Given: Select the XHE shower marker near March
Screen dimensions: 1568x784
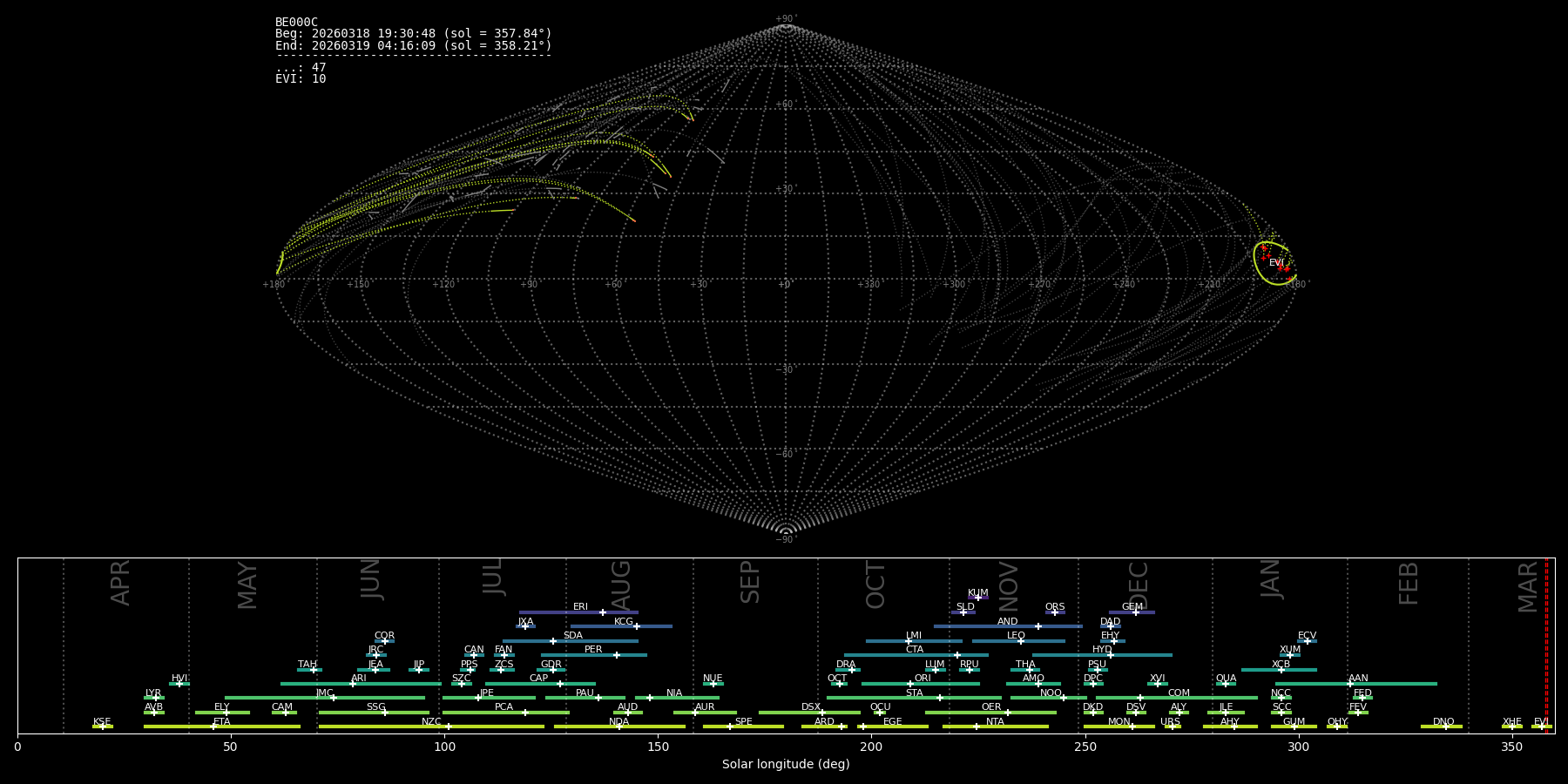Looking at the screenshot, I should (1512, 727).
